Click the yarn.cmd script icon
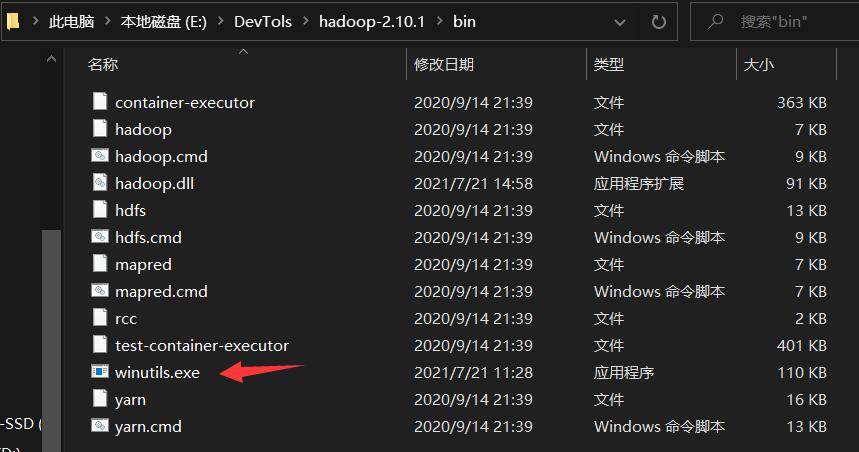The width and height of the screenshot is (859, 452). [x=99, y=426]
